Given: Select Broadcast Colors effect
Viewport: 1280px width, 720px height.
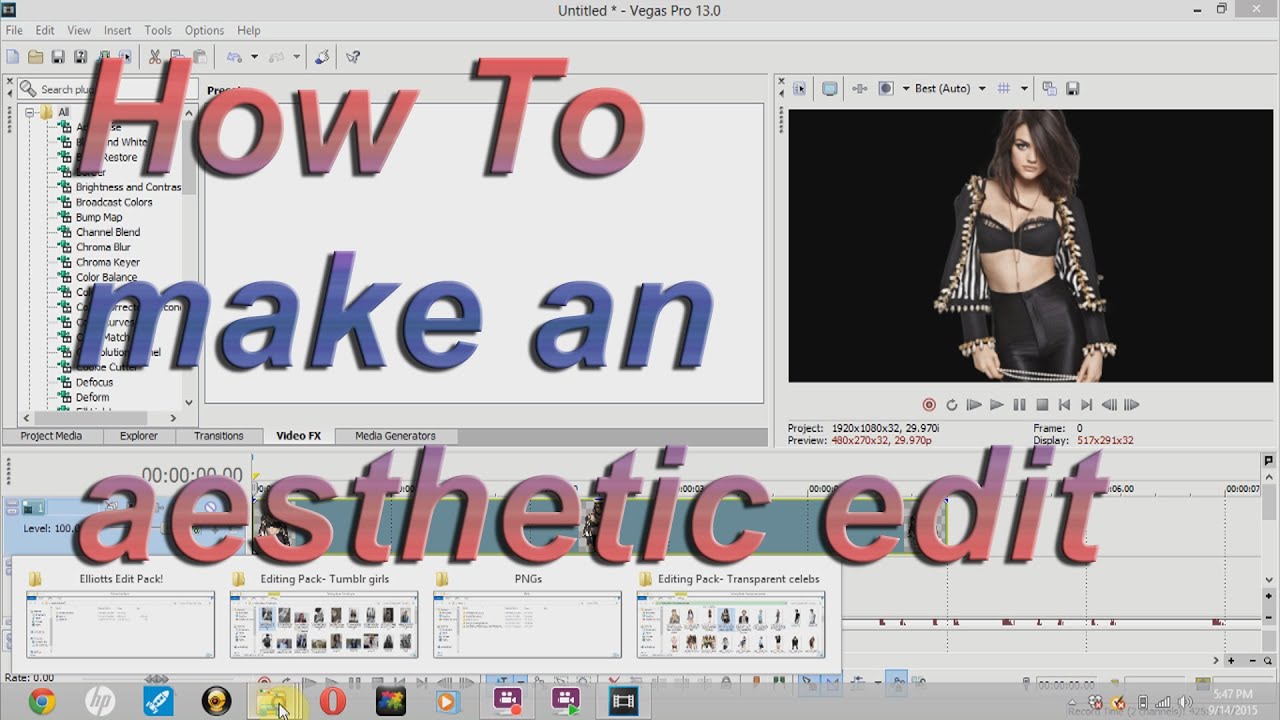Looking at the screenshot, I should pos(114,202).
